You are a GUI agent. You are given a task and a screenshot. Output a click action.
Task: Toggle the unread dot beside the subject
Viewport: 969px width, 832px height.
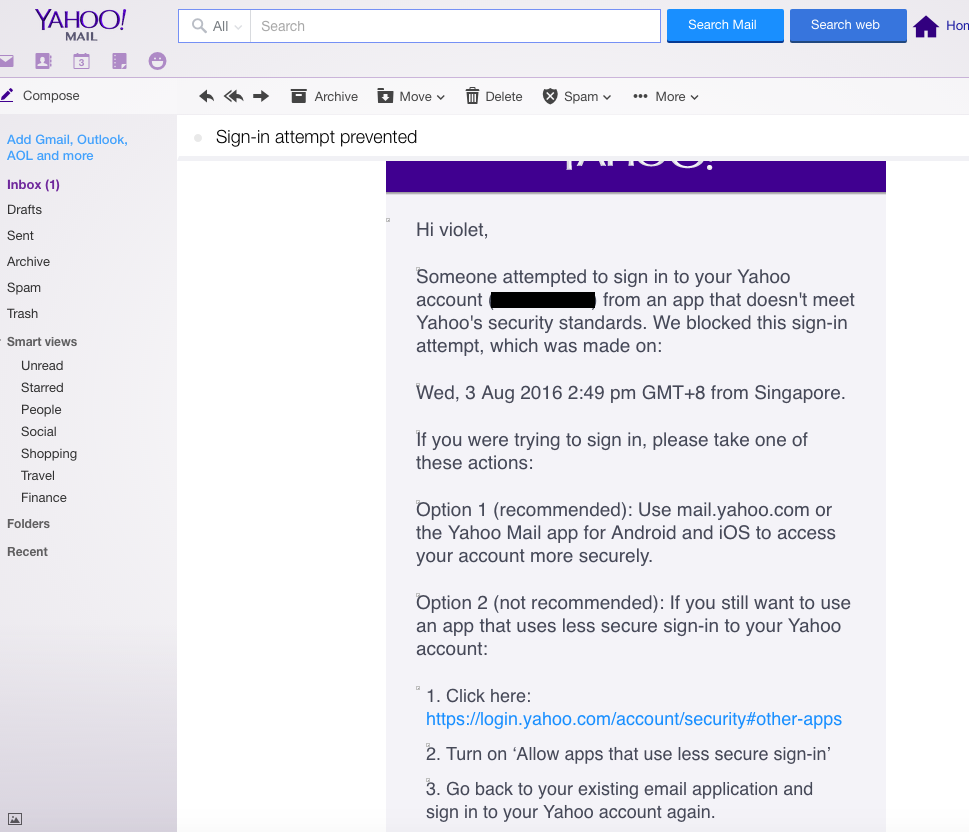click(x=198, y=137)
